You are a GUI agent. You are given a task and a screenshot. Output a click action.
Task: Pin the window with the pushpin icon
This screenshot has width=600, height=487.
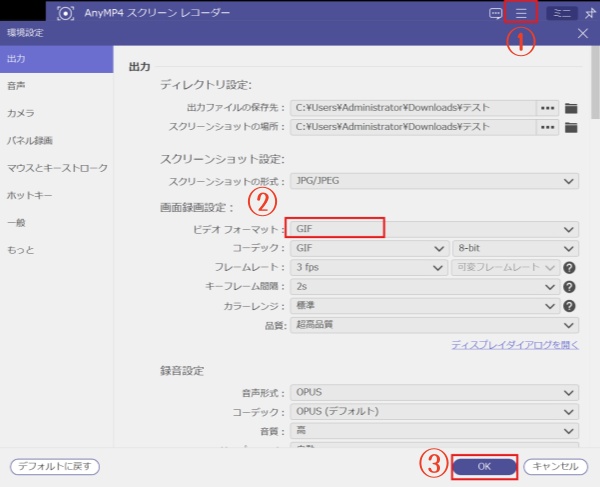[x=590, y=13]
